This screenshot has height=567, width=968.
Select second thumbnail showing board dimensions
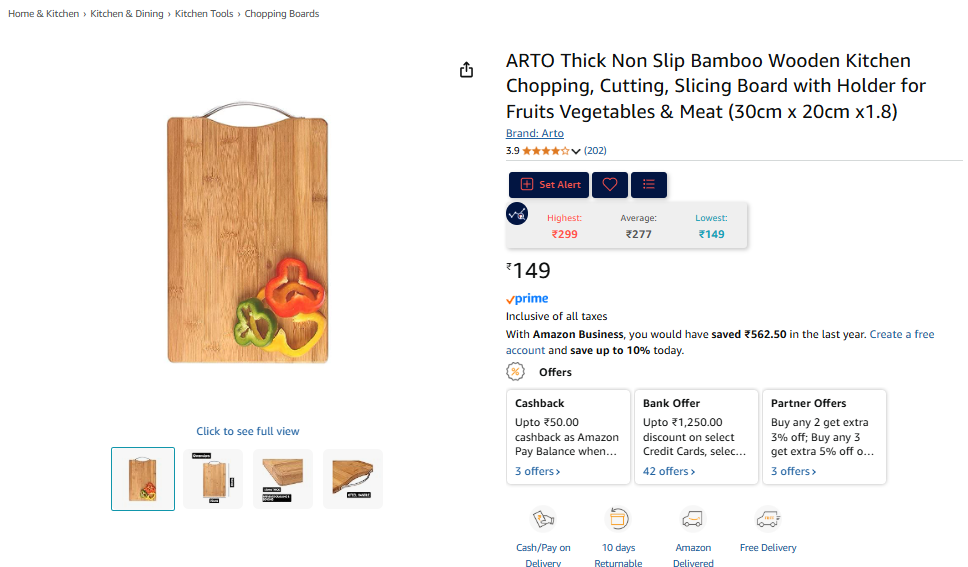click(x=213, y=479)
